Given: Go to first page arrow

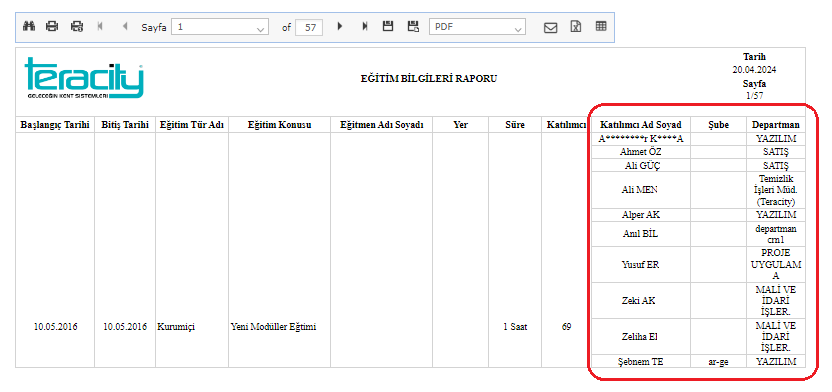Looking at the screenshot, I should pos(100,26).
